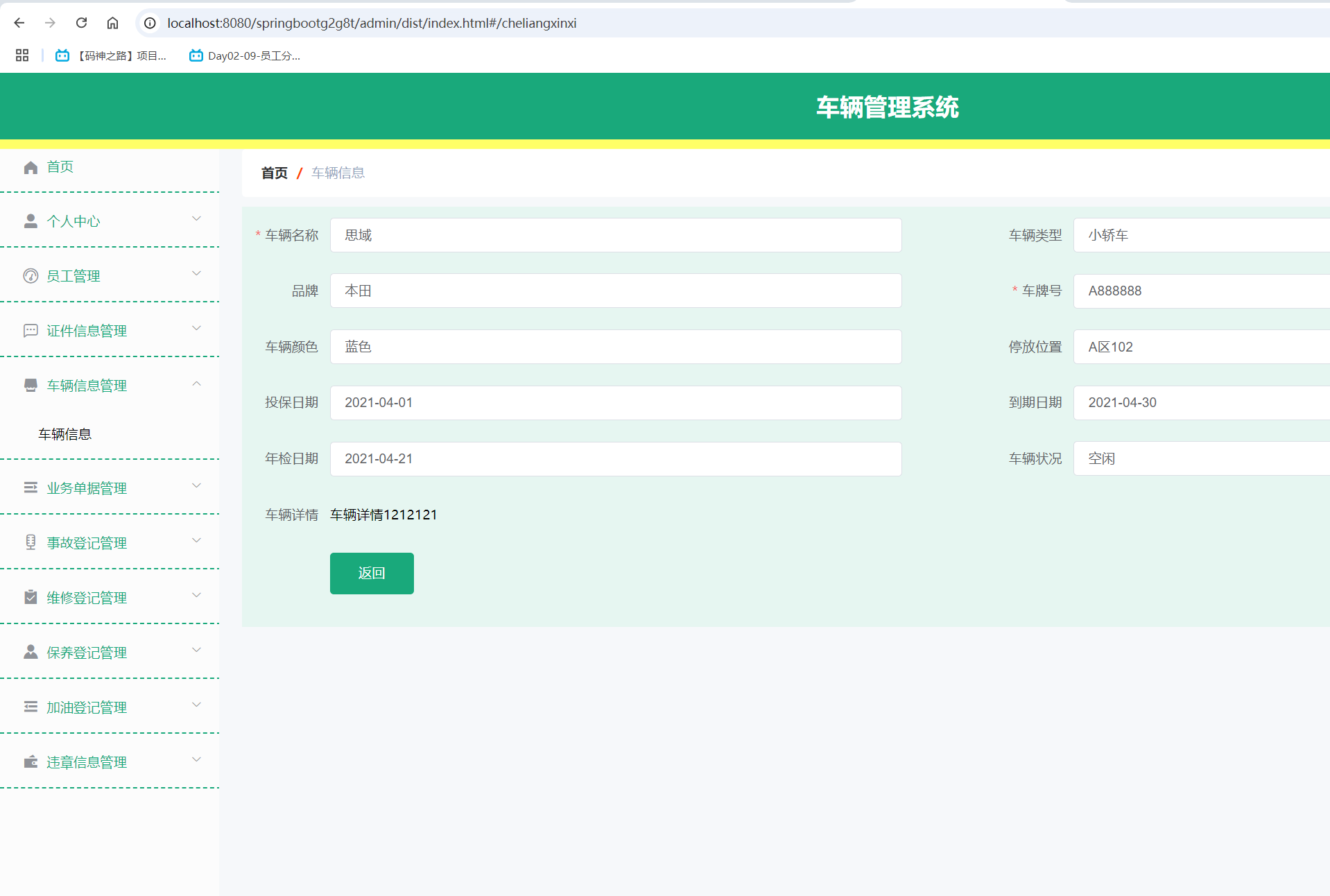The image size is (1330, 896).
Task: Click the 违章信息管理 icon in sidebar
Action: click(x=30, y=761)
